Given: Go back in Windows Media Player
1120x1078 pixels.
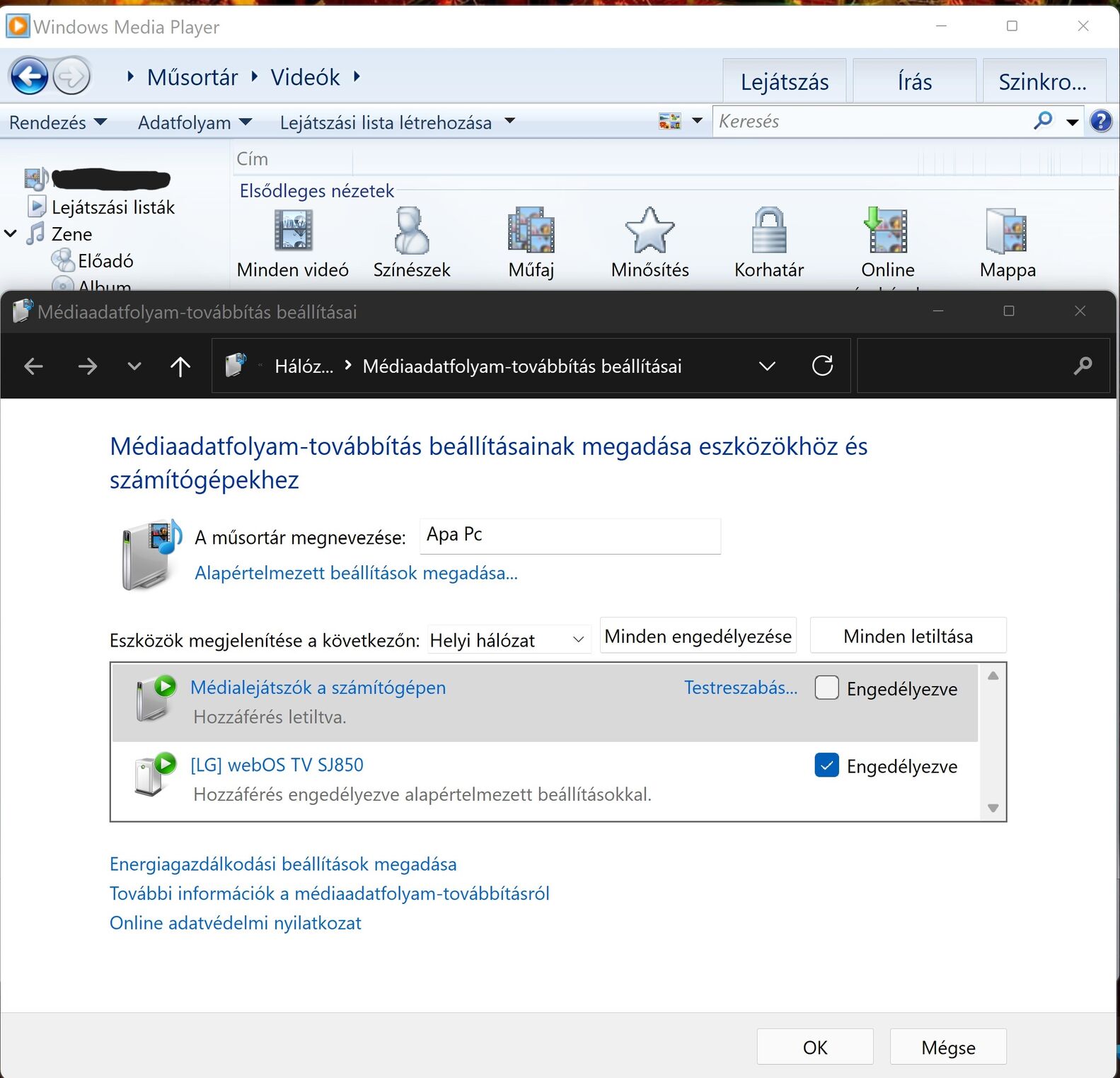Looking at the screenshot, I should [x=29, y=76].
